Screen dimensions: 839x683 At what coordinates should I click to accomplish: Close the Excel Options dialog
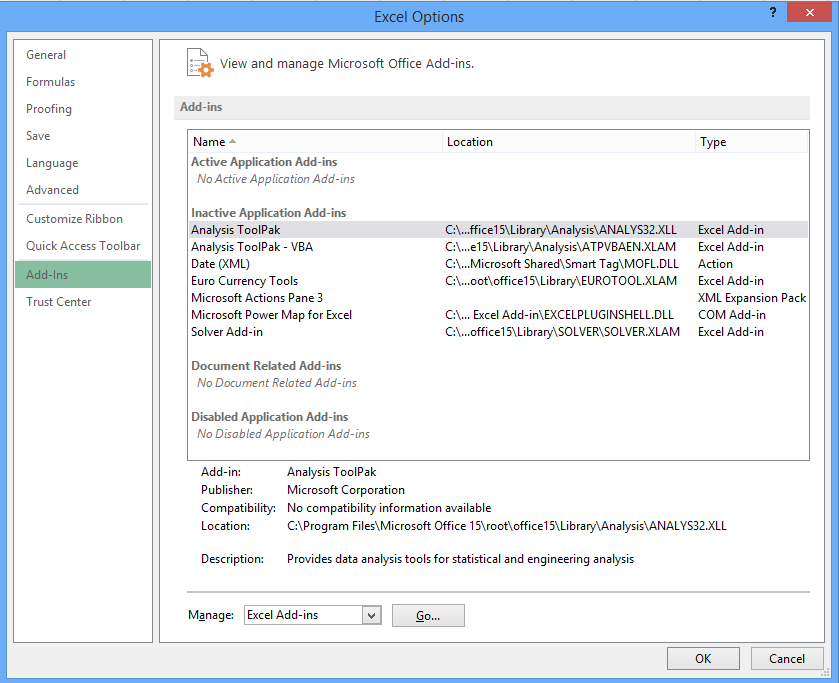pos(810,12)
